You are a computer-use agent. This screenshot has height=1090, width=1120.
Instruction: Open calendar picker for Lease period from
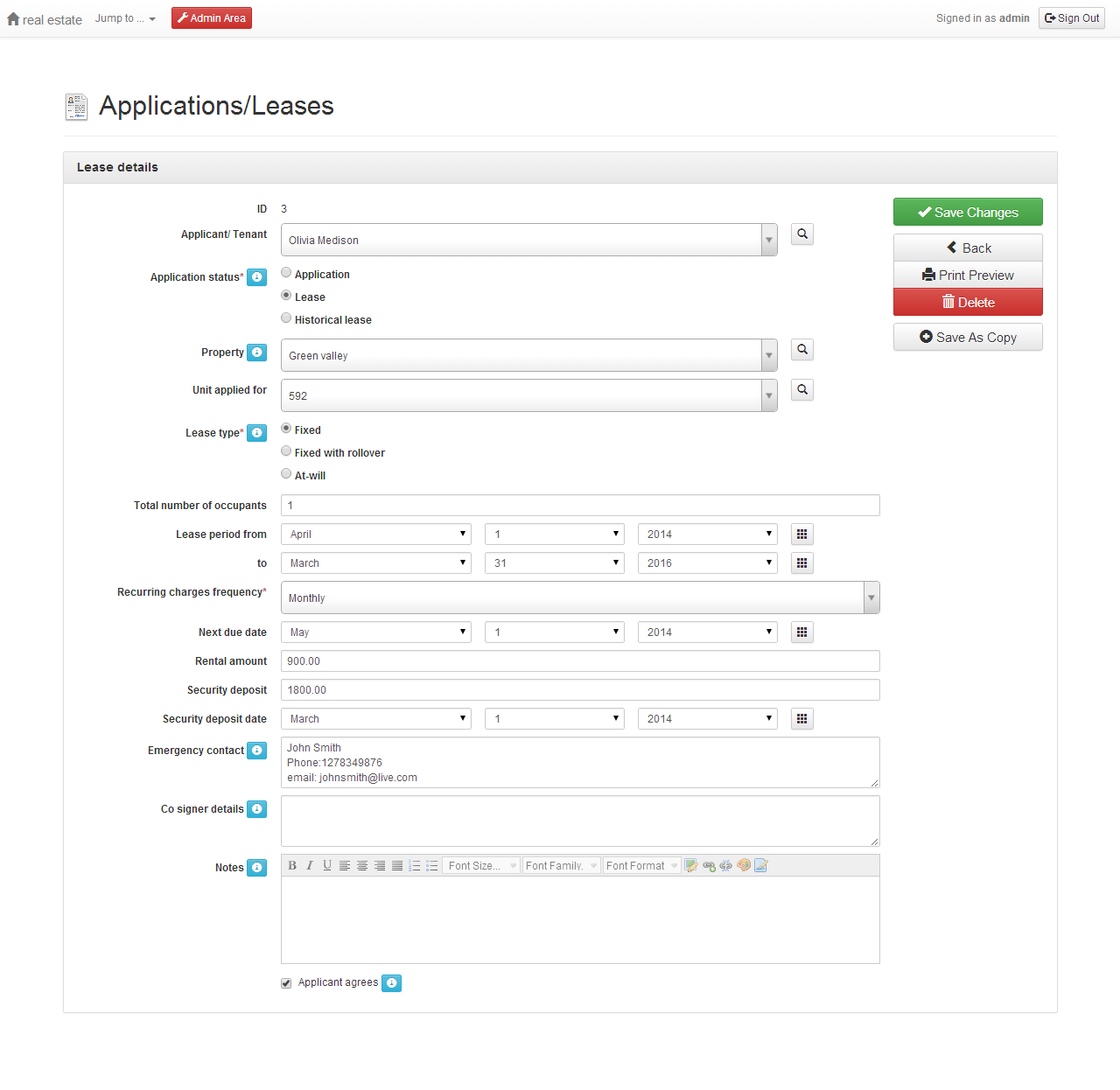(x=801, y=535)
